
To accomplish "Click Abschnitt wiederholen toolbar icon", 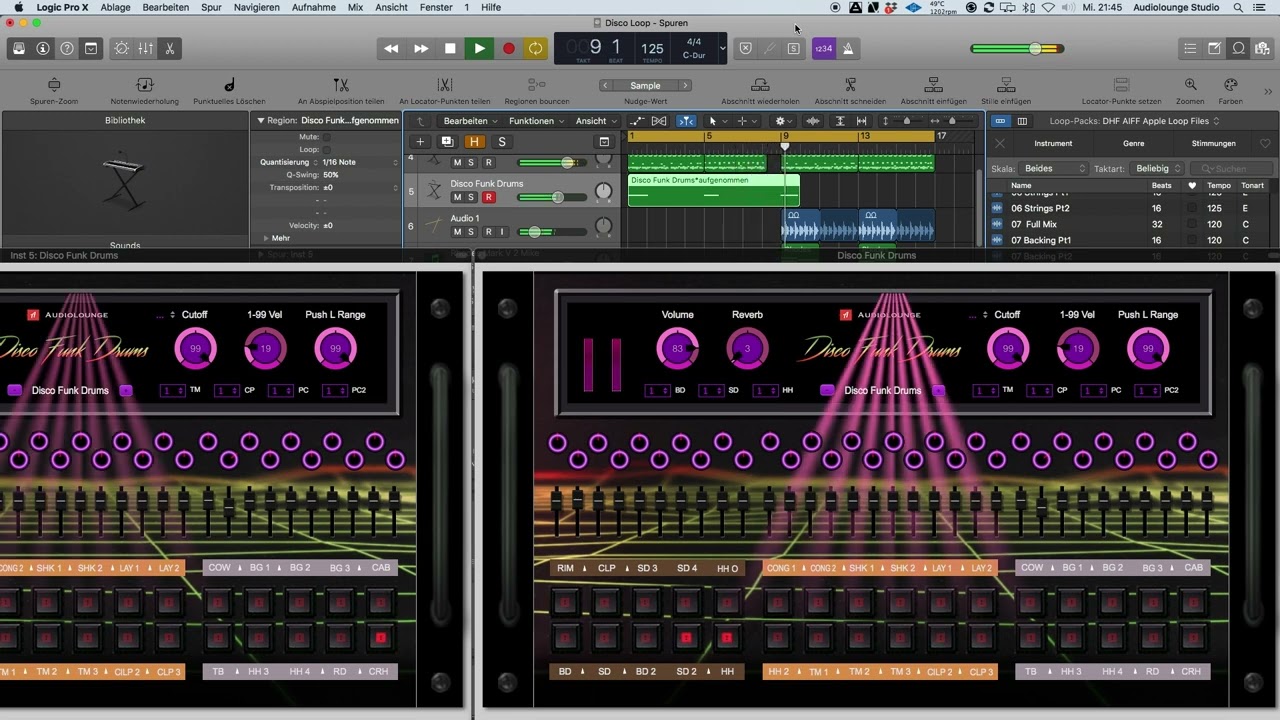I will (760, 86).
